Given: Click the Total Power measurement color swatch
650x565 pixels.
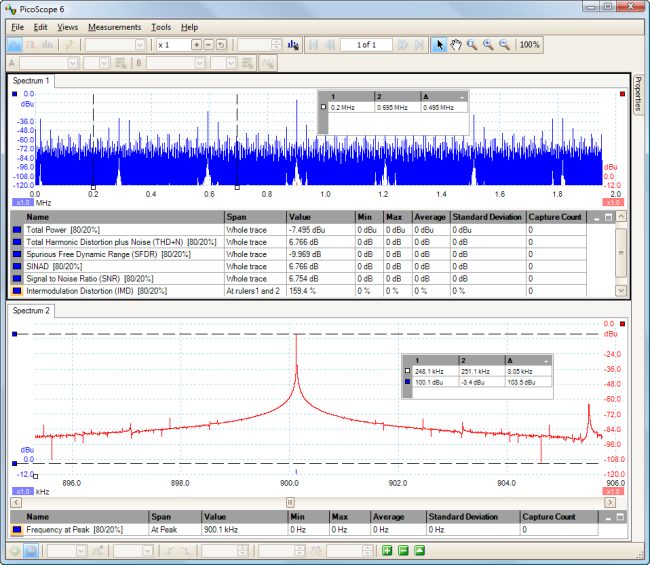Looking at the screenshot, I should [x=17, y=229].
